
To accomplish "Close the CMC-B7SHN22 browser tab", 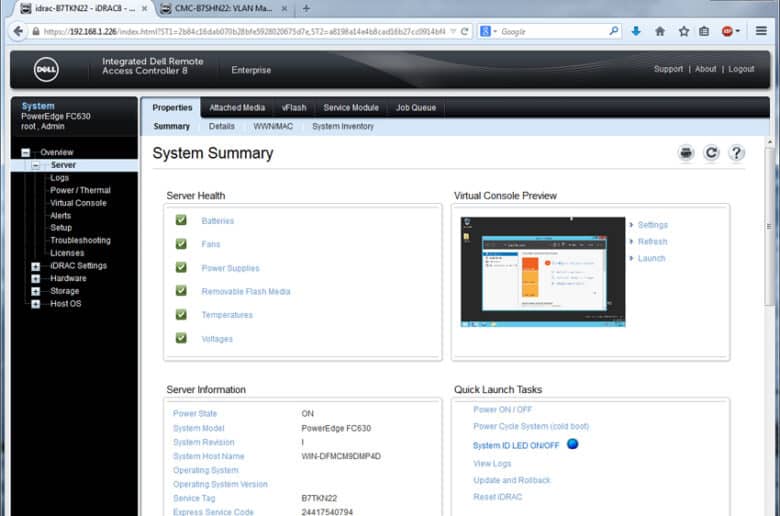I will [284, 8].
